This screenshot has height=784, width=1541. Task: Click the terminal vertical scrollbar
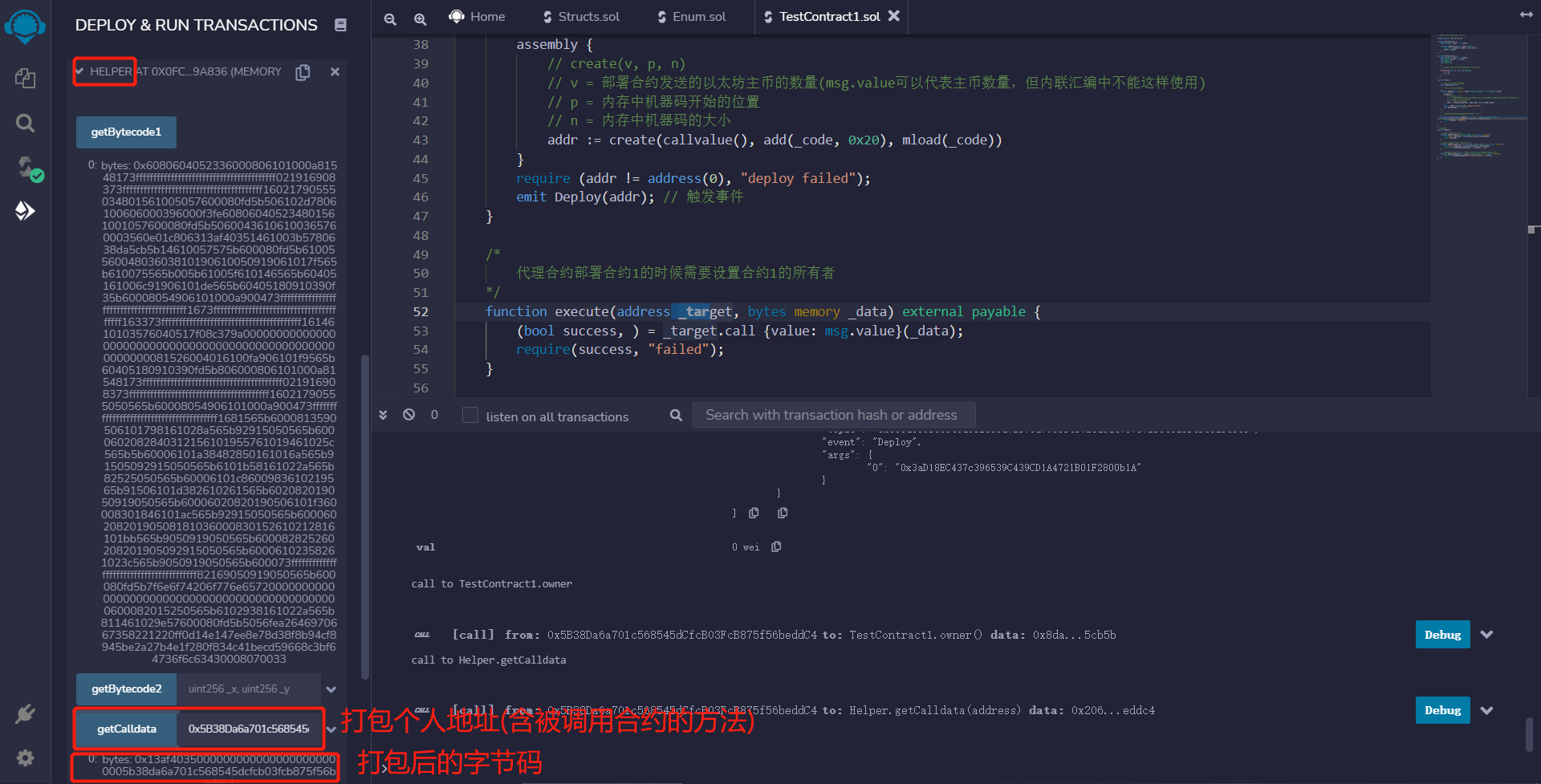tap(1529, 734)
